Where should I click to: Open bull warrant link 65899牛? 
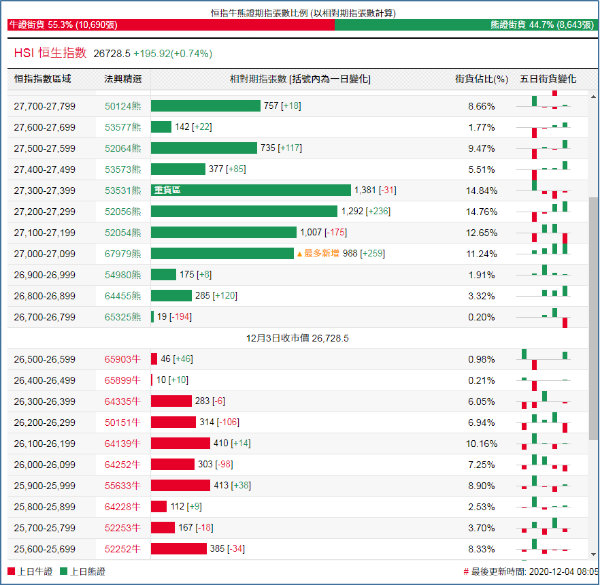click(122, 380)
